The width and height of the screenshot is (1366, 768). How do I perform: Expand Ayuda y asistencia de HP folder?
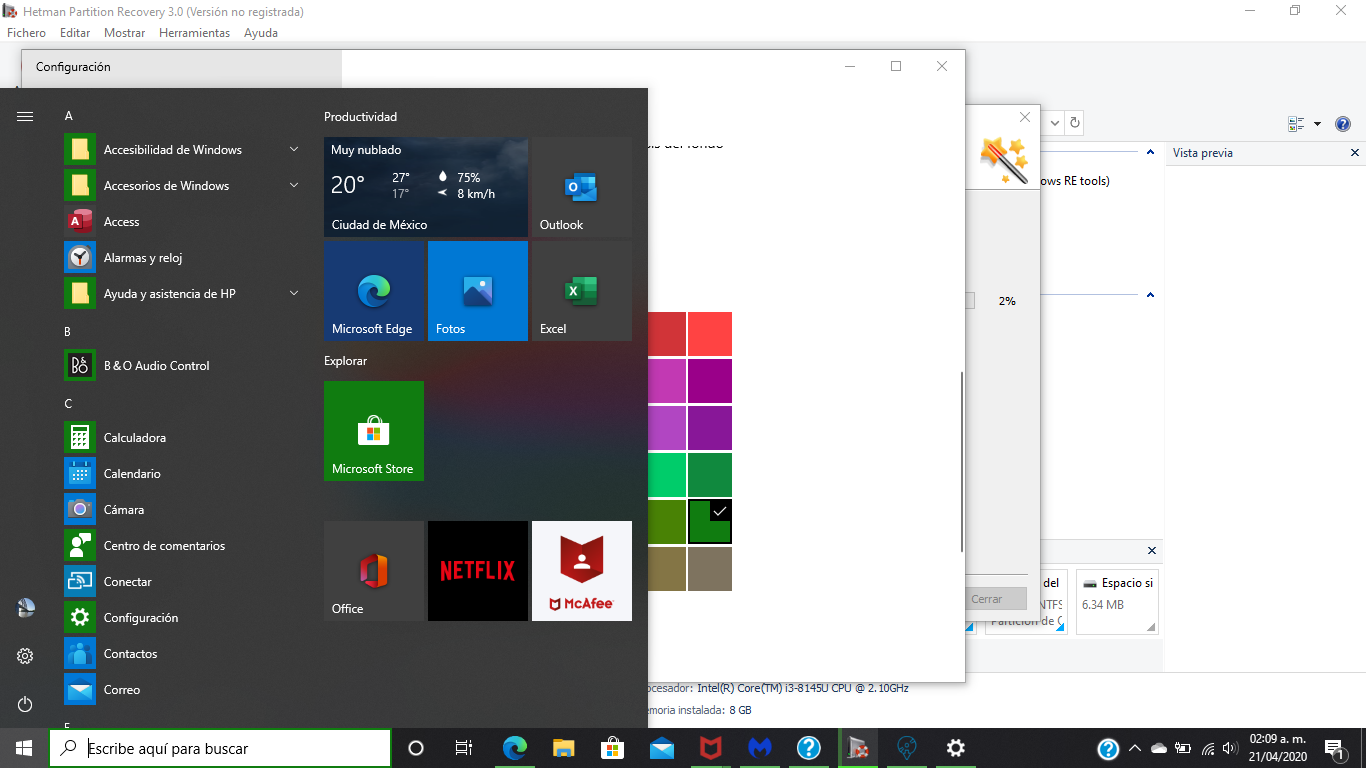tap(294, 294)
